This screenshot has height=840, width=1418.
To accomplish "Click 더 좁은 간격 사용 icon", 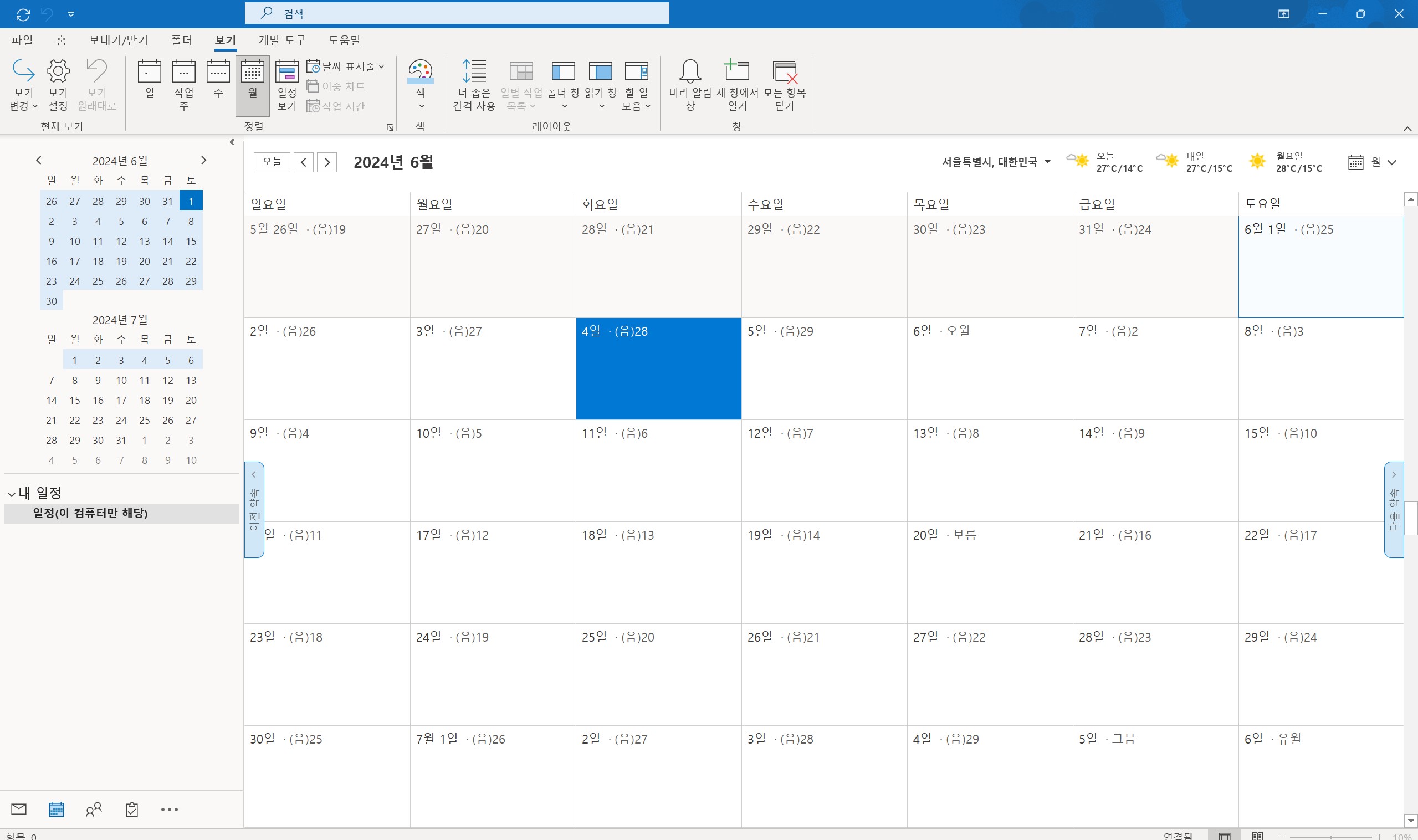I will 474,85.
